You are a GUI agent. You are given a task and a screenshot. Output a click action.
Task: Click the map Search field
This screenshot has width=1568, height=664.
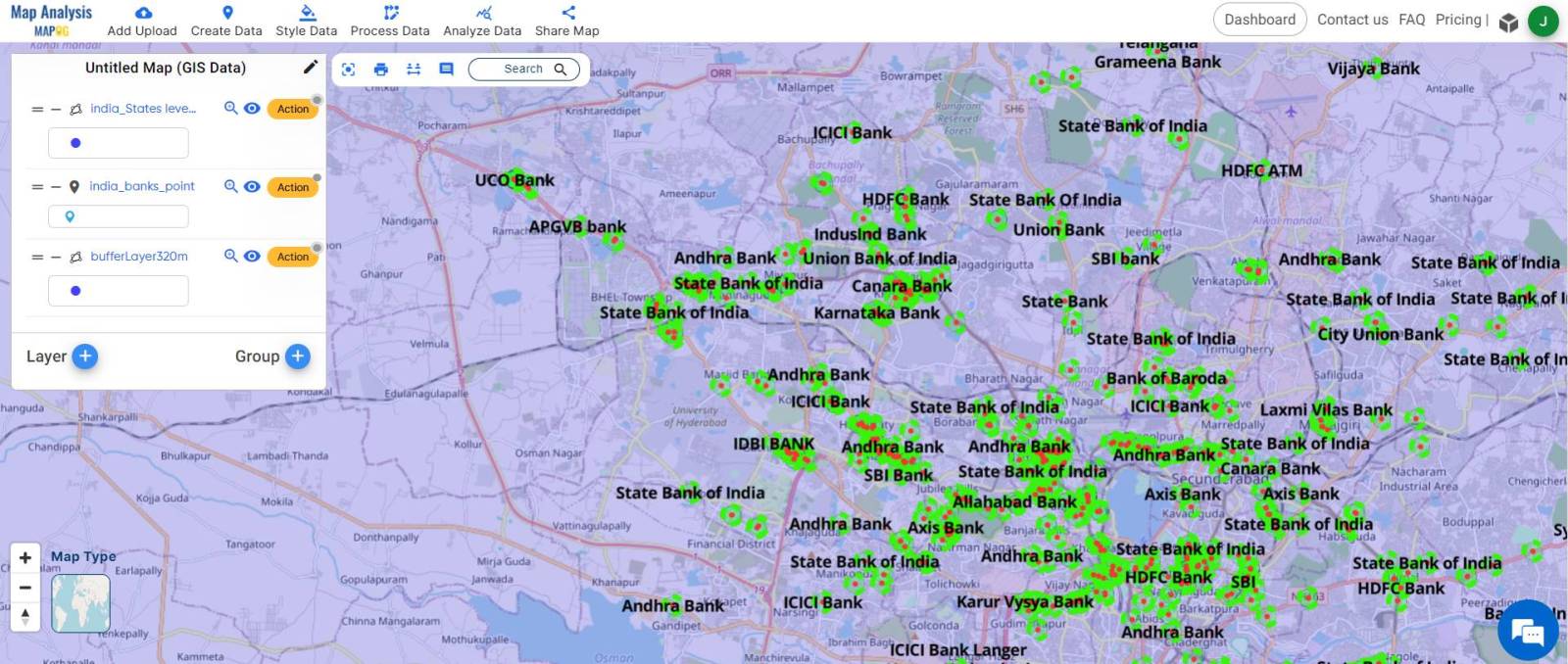click(524, 69)
